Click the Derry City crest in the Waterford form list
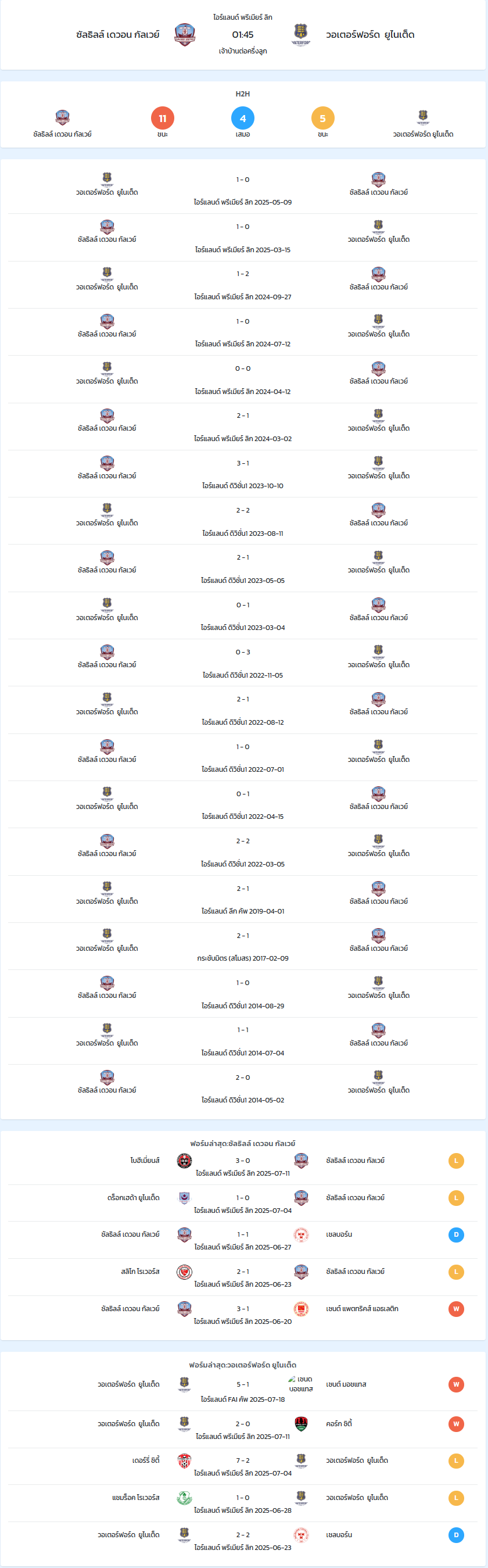This screenshot has width=488, height=1568. tap(184, 1460)
